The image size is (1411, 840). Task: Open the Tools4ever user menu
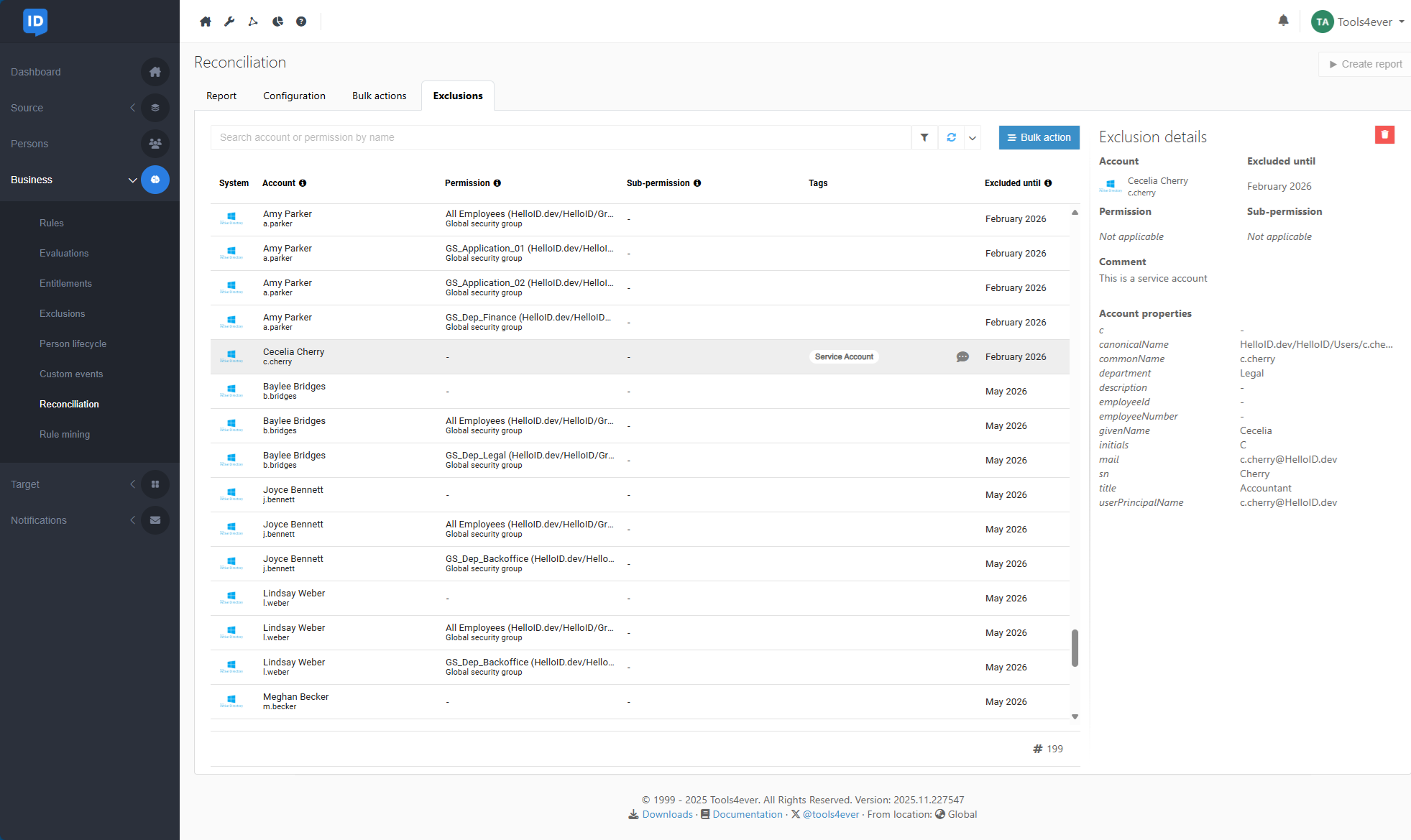click(1359, 22)
